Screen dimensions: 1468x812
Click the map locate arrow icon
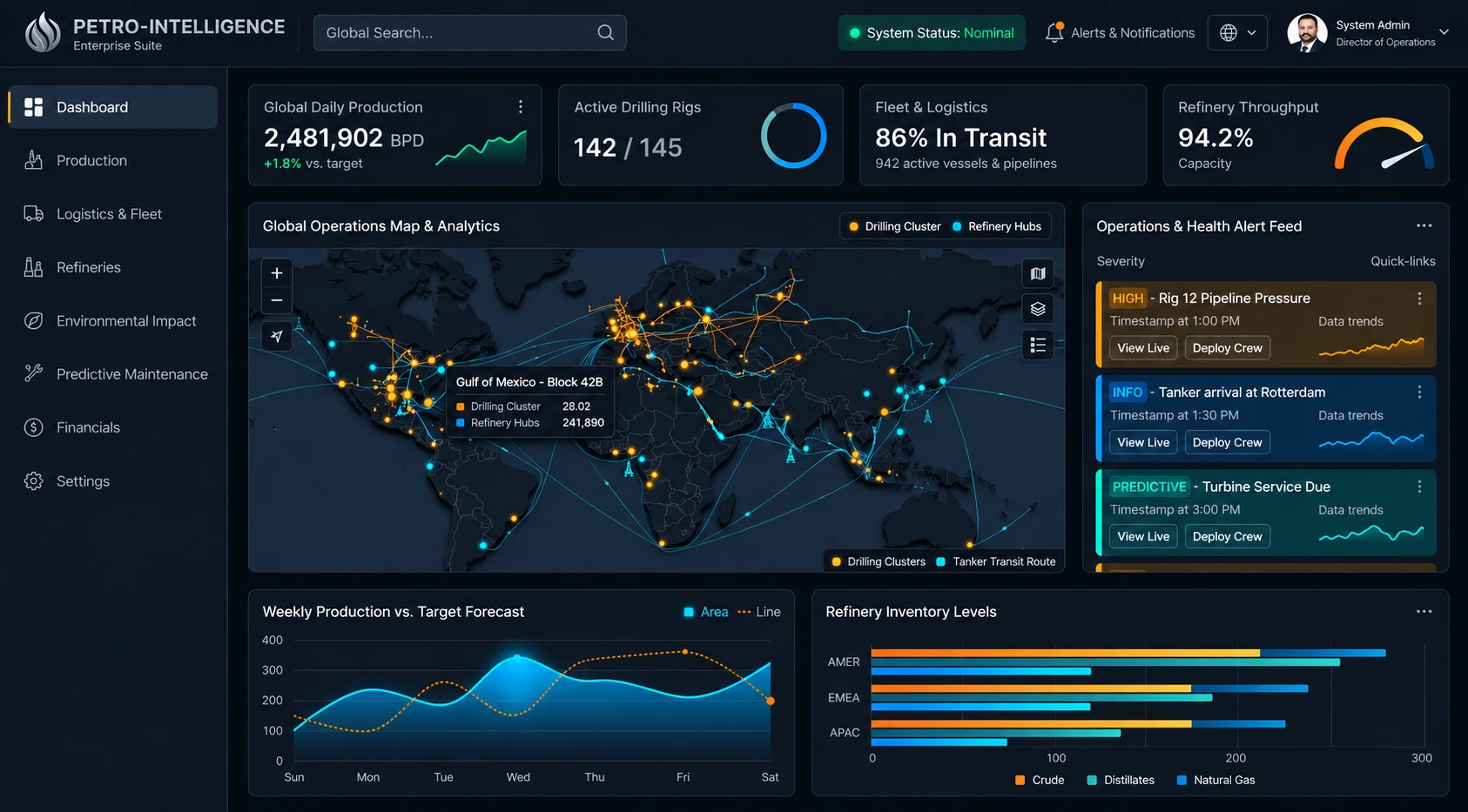[277, 336]
